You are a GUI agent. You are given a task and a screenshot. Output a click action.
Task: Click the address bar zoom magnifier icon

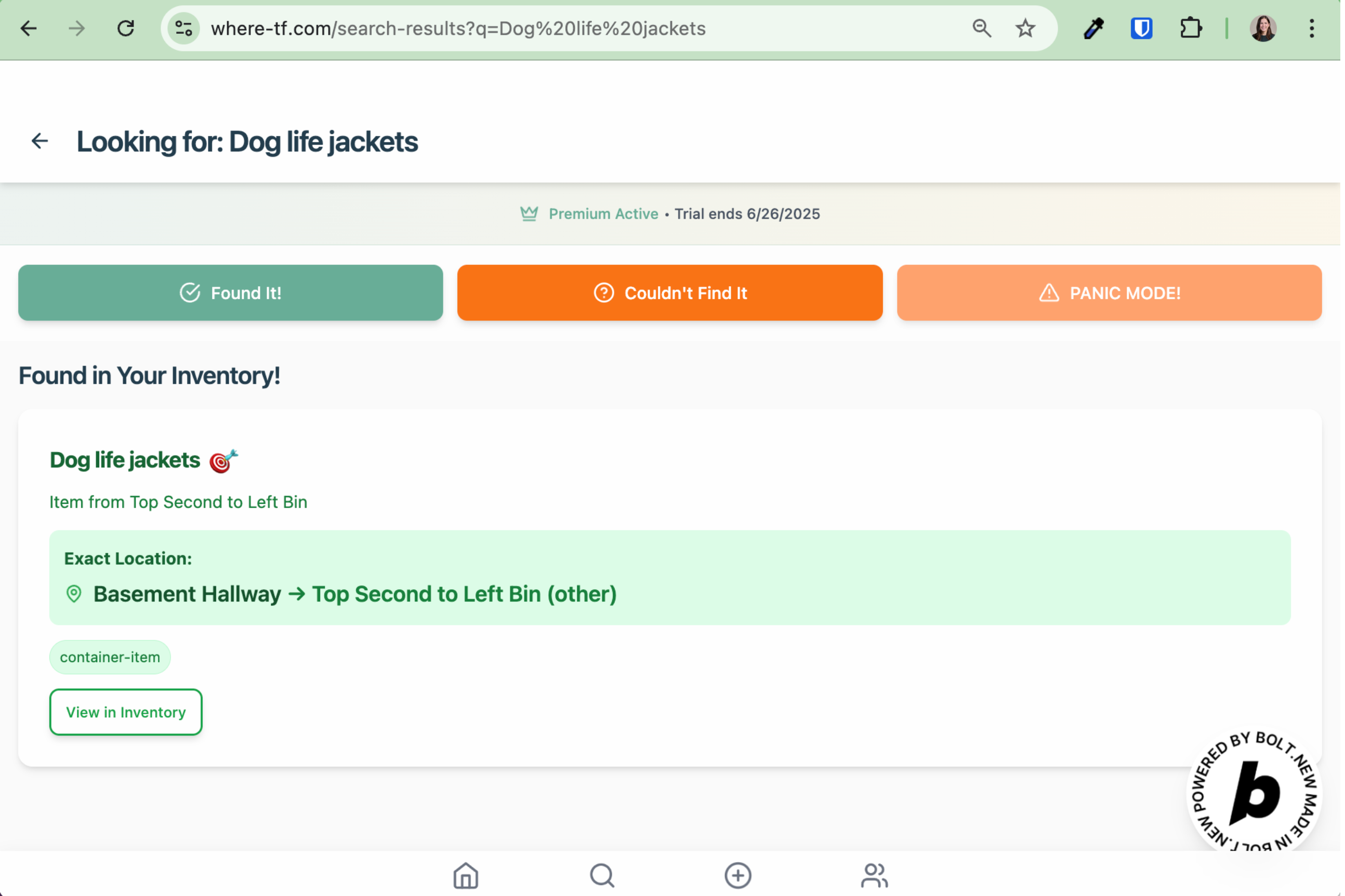tap(981, 28)
